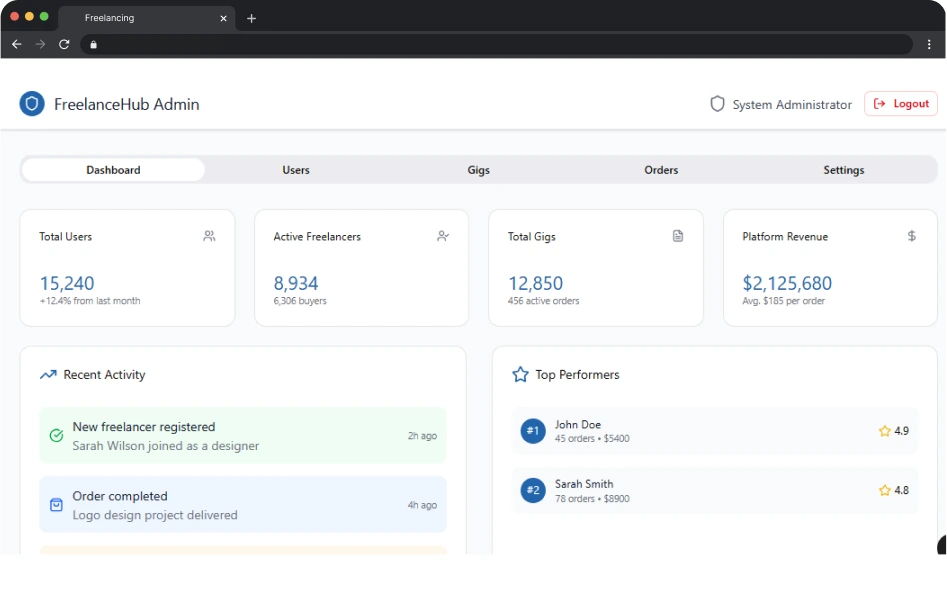
Task: Click the +12.4% from last month text
Action: (90, 301)
